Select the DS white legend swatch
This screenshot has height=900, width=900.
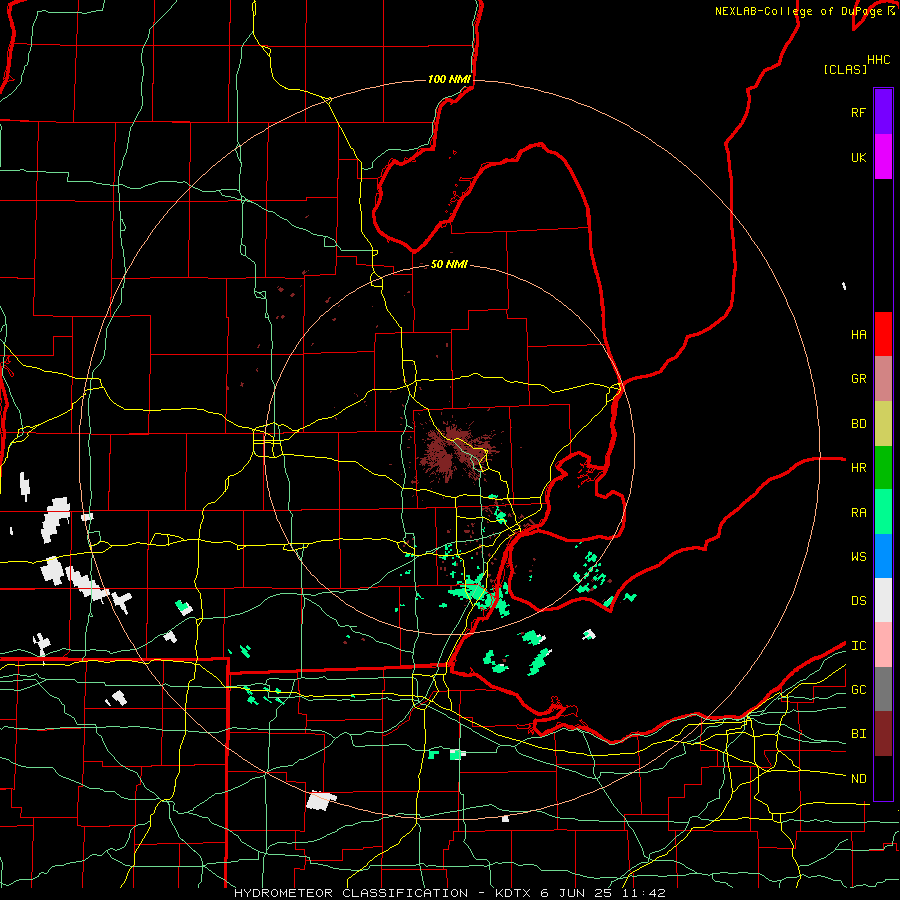tap(883, 600)
